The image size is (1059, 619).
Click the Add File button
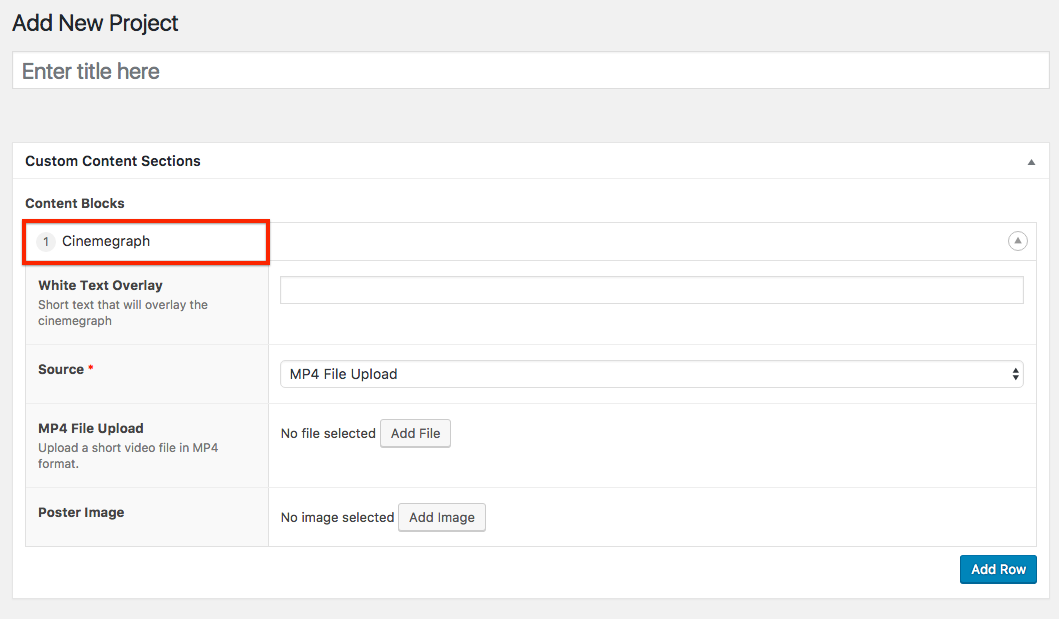[415, 433]
